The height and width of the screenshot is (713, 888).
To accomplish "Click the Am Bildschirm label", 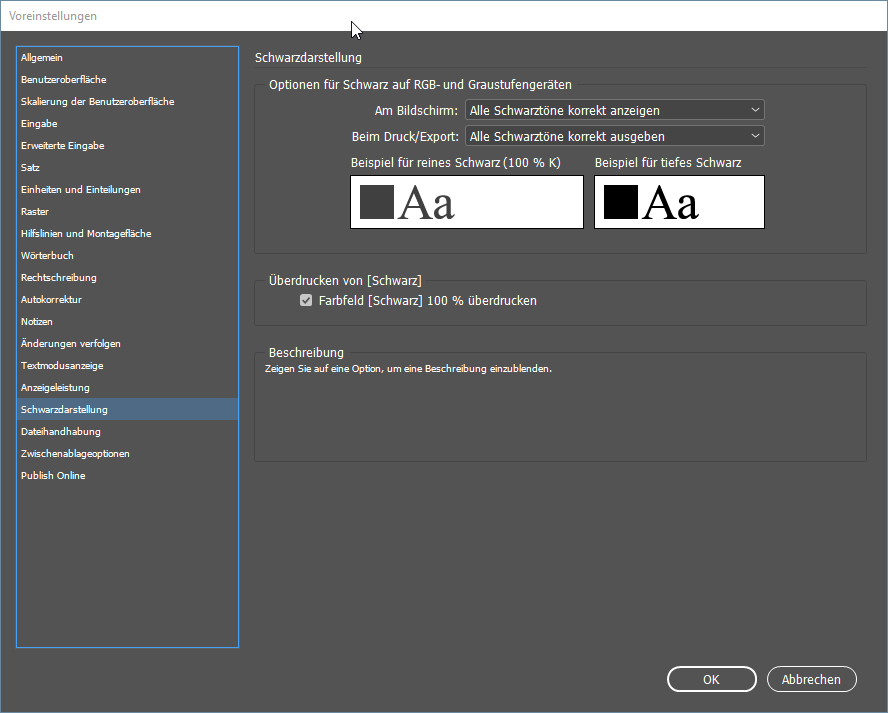I will [x=416, y=110].
